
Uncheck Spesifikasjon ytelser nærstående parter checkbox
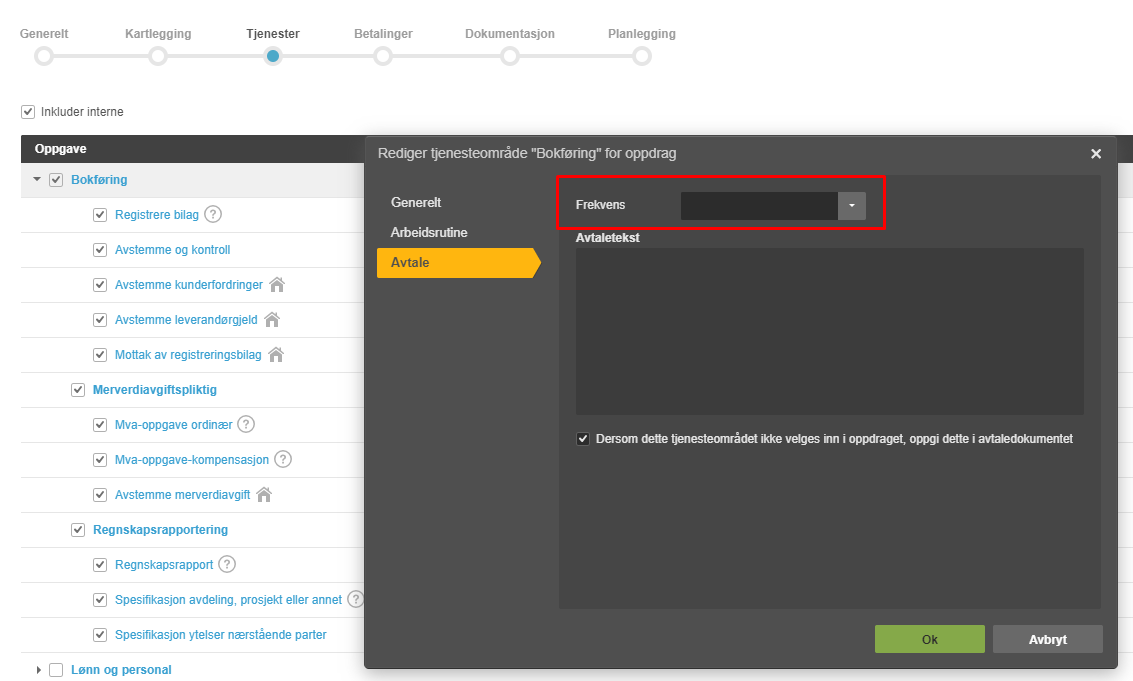click(100, 635)
